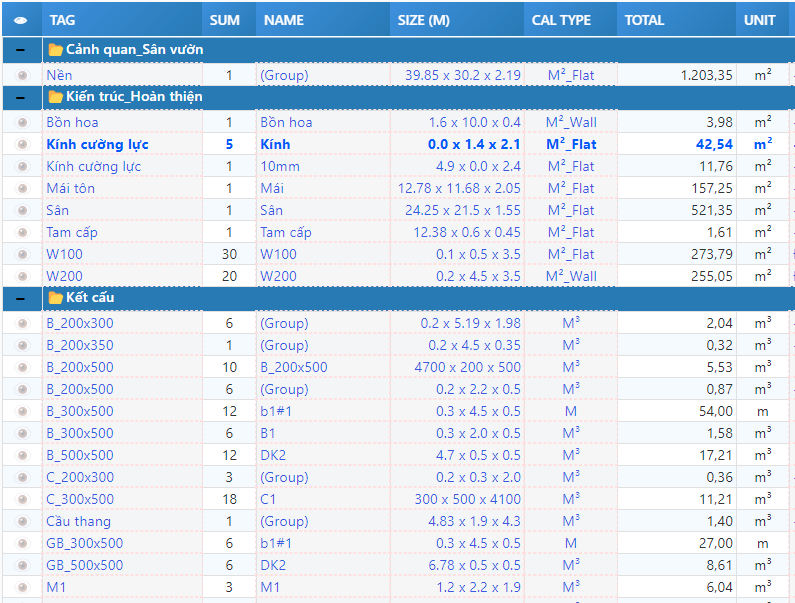
Task: Click the C_300x500 tag link
Action: pos(80,500)
